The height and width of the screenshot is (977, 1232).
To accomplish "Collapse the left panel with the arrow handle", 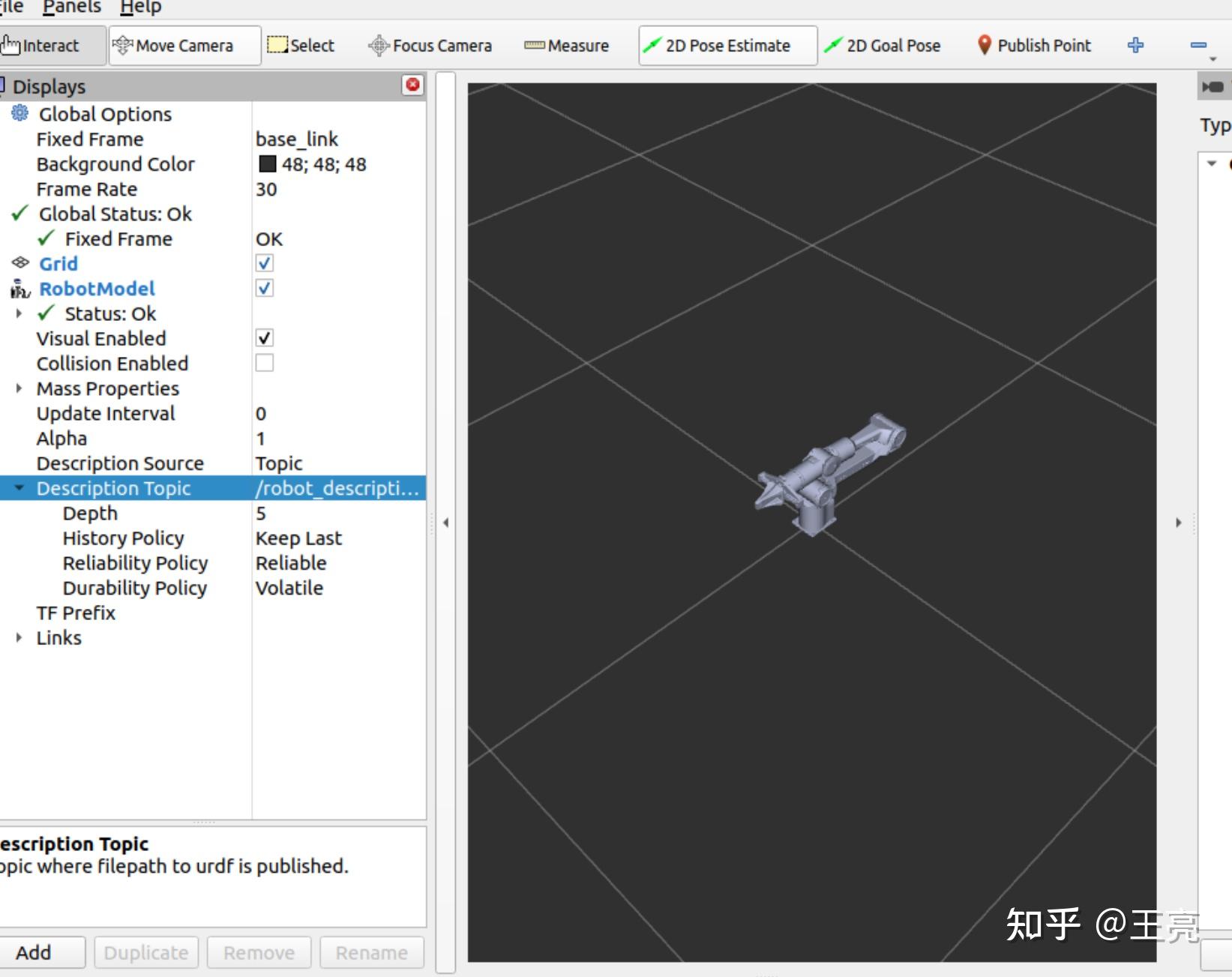I will pos(445,523).
